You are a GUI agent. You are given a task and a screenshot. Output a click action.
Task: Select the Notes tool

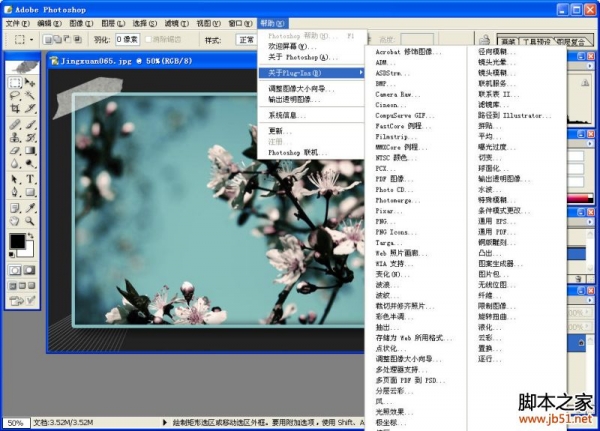click(15, 208)
